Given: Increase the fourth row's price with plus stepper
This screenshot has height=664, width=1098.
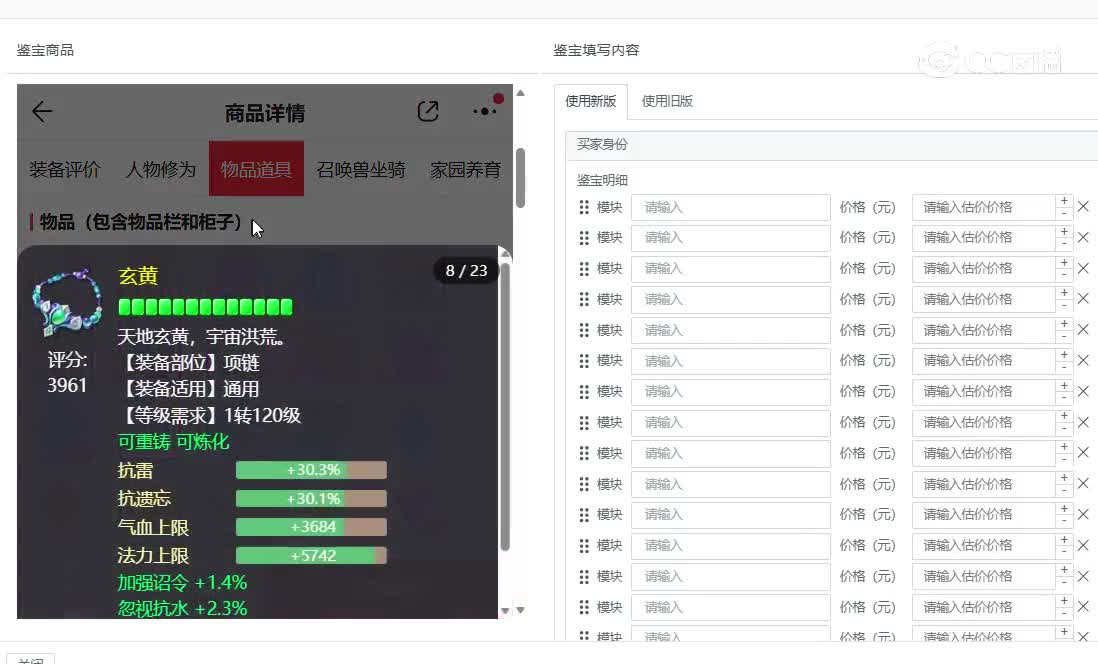Looking at the screenshot, I should coord(1064,293).
